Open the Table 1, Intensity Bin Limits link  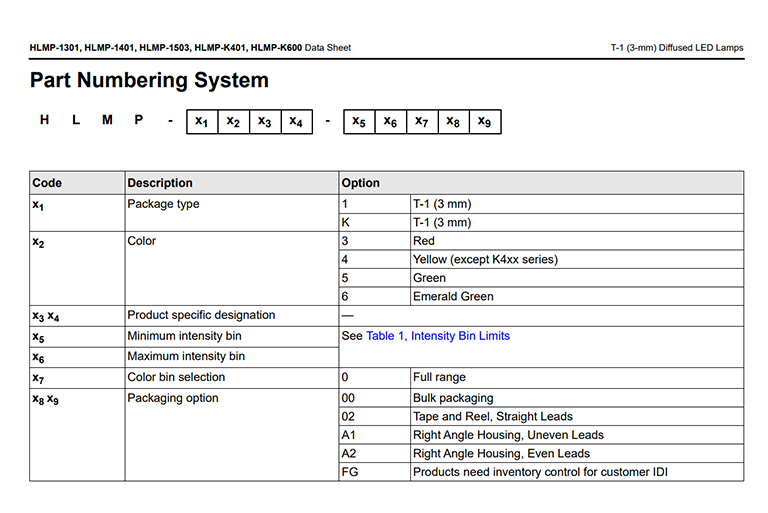(x=438, y=336)
